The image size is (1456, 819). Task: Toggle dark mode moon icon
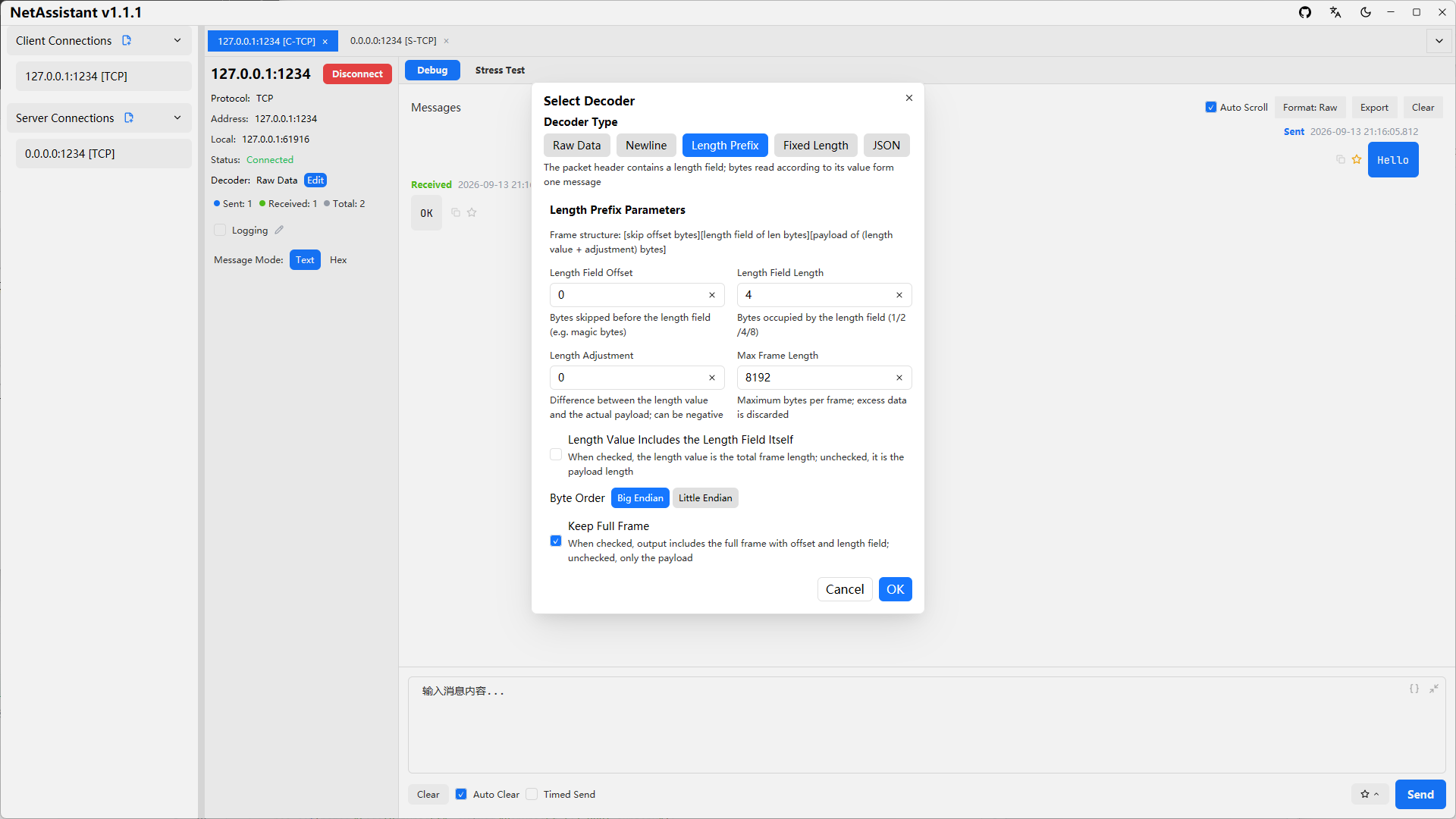tap(1366, 12)
